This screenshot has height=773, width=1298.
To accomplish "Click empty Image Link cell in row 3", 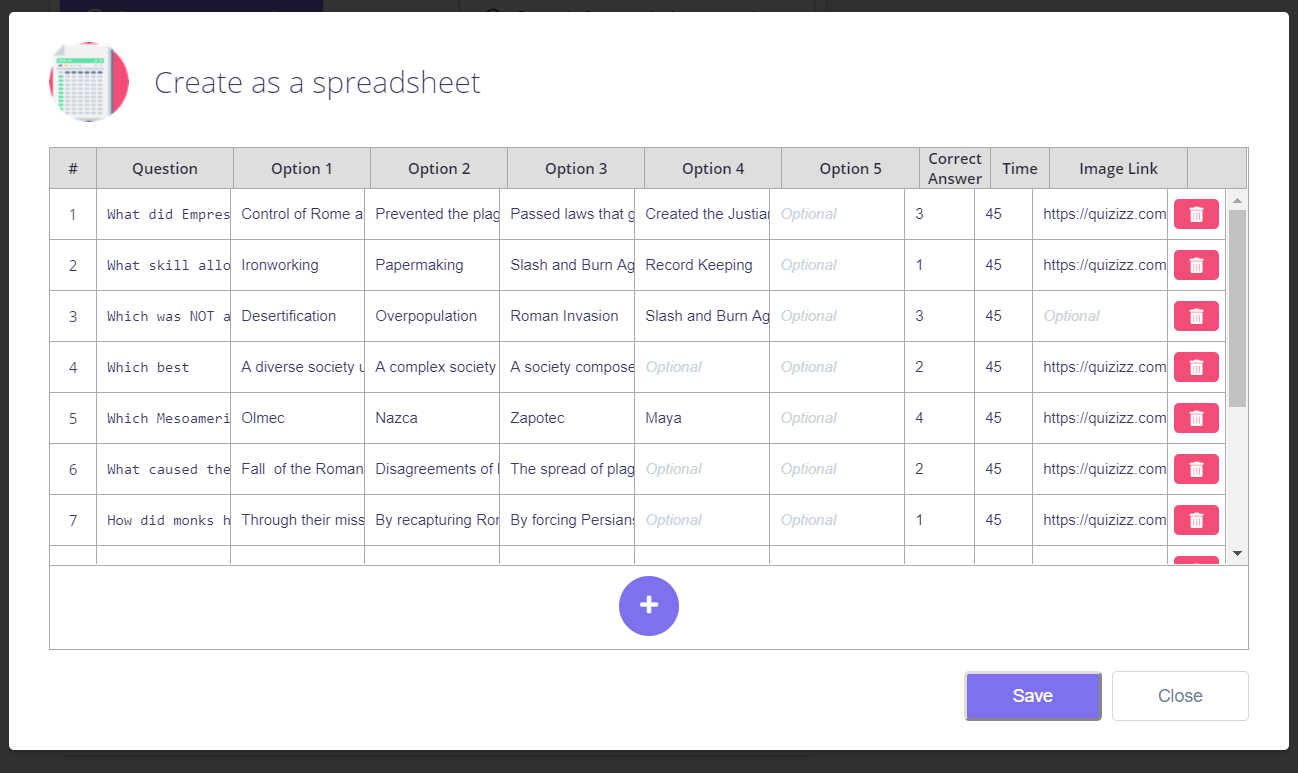I will click(1100, 316).
